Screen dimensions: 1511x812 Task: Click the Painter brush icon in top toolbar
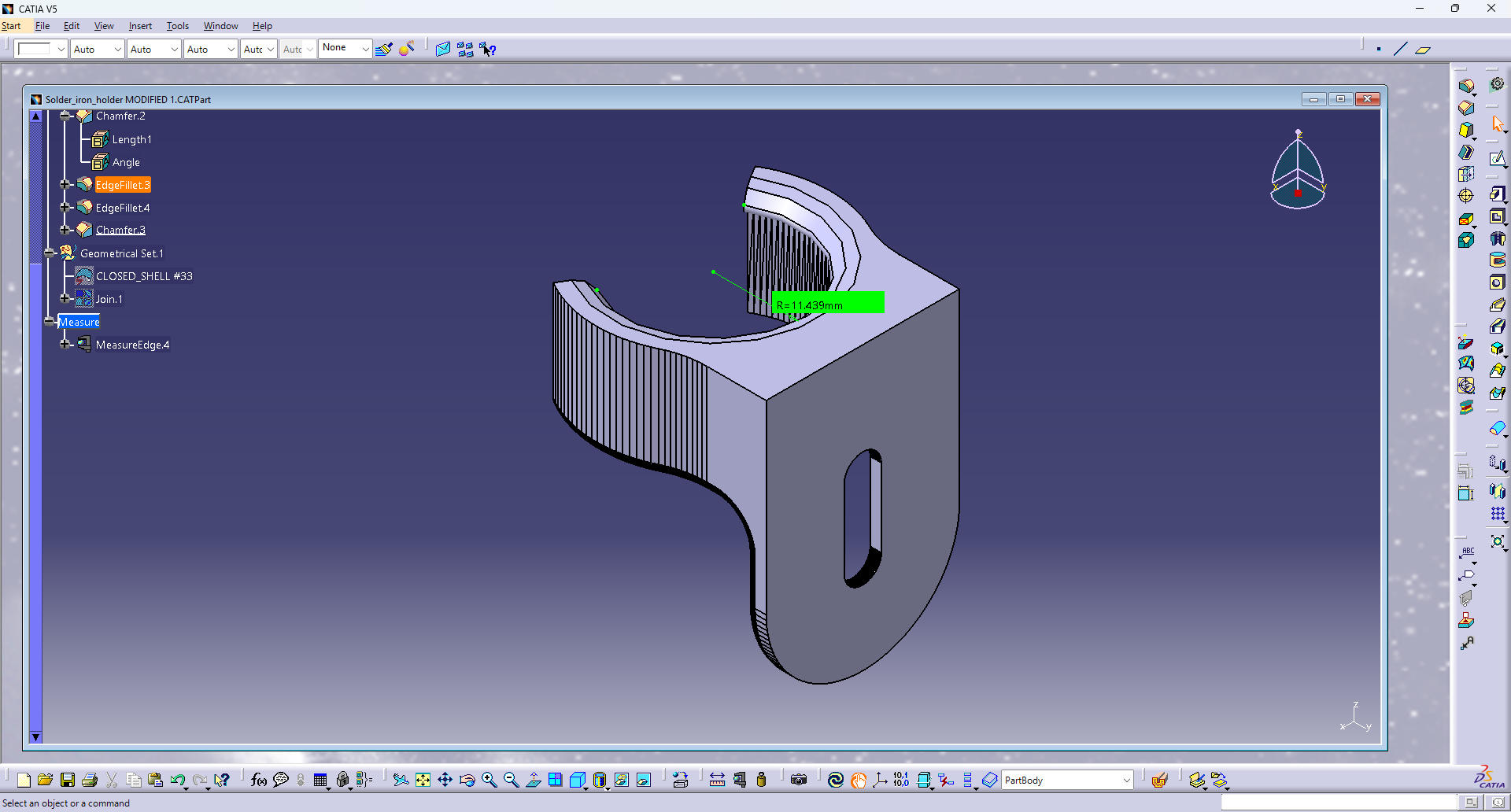[383, 49]
